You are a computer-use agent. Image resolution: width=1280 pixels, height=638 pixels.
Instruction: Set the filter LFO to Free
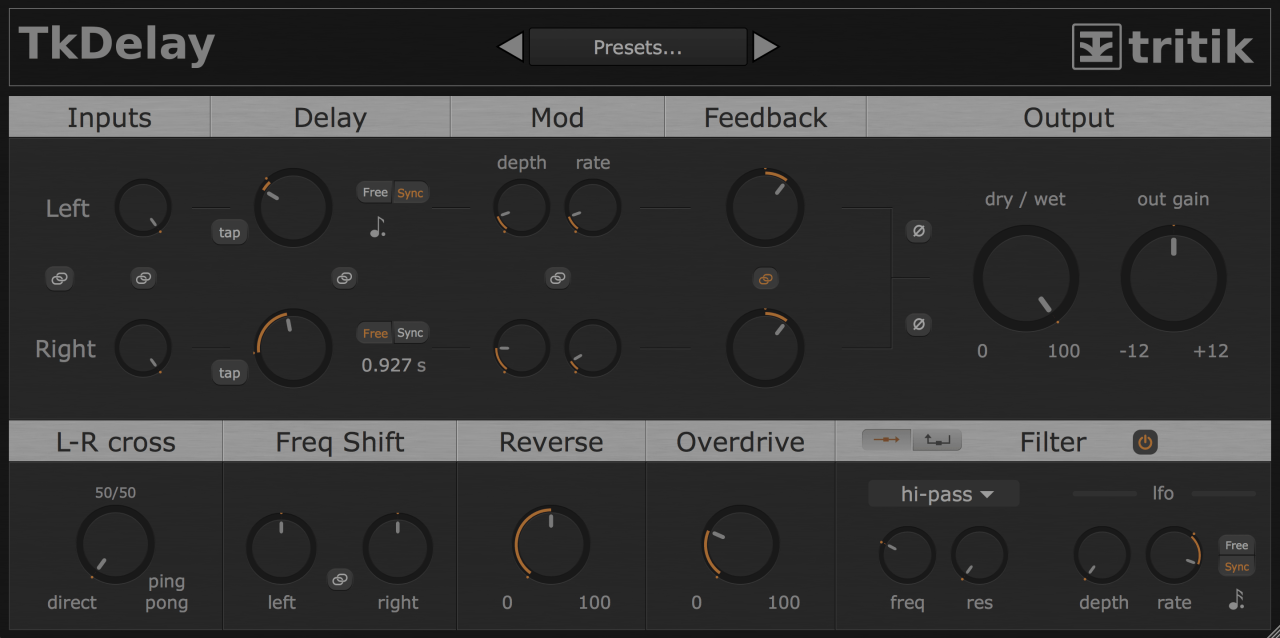coord(1237,545)
